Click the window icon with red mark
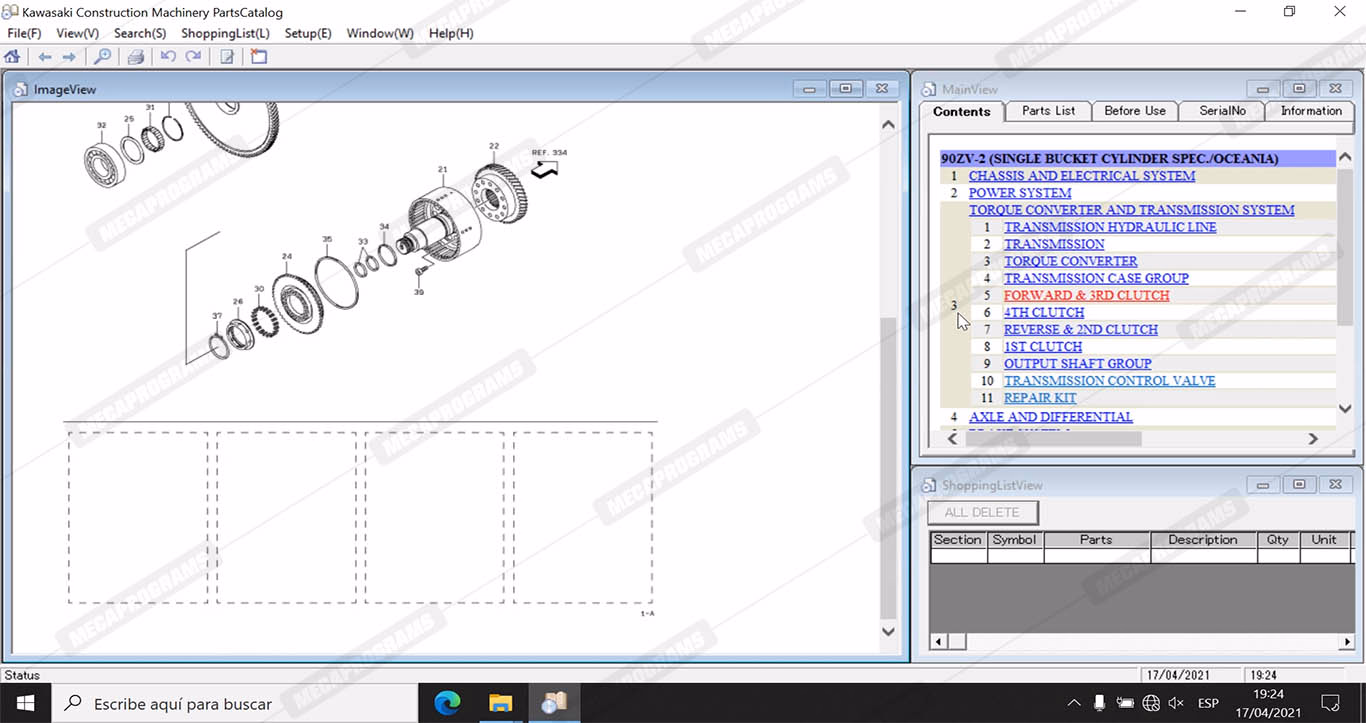The image size is (1366, 723). [259, 57]
